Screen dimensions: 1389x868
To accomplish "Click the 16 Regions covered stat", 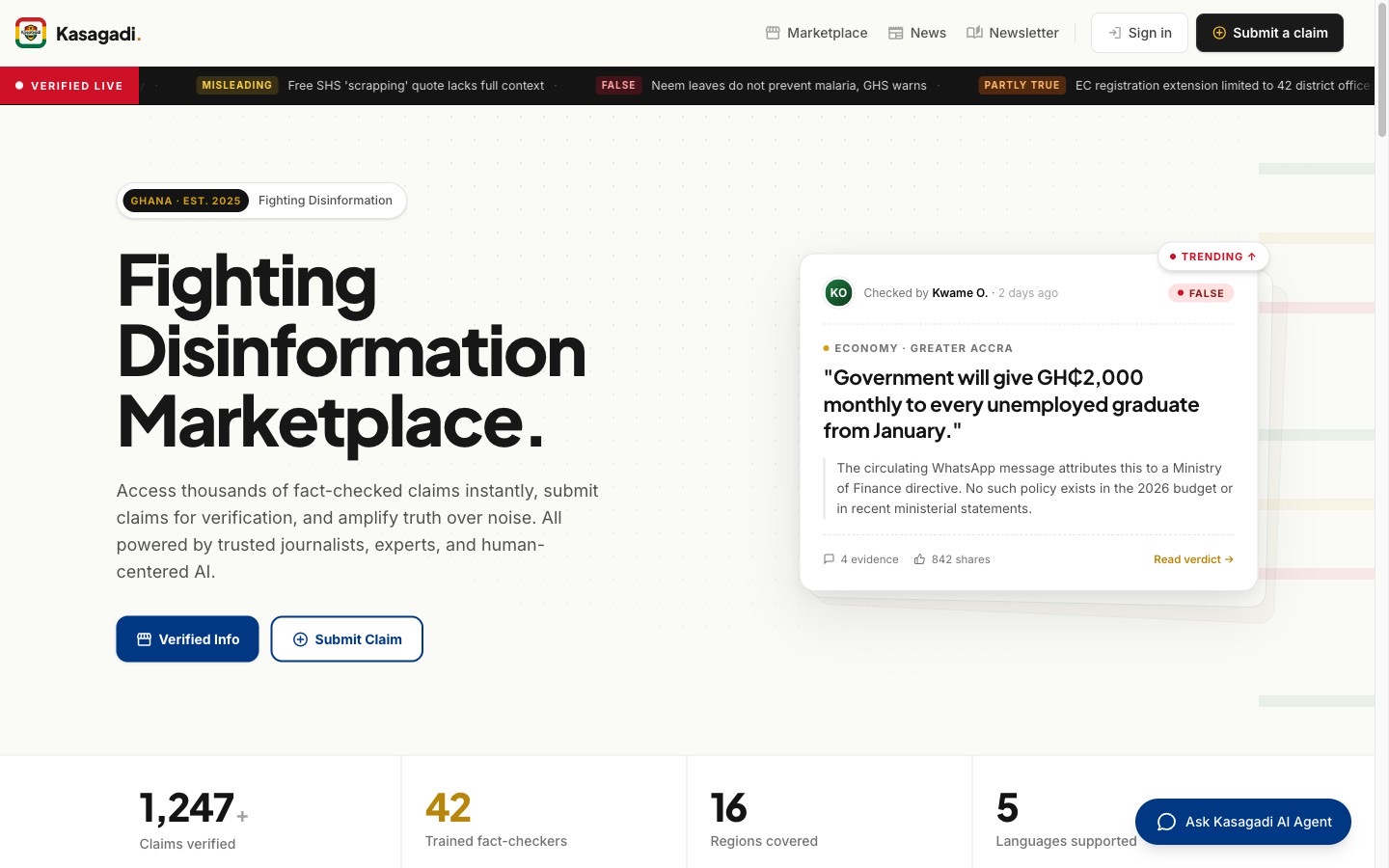I will [764, 820].
